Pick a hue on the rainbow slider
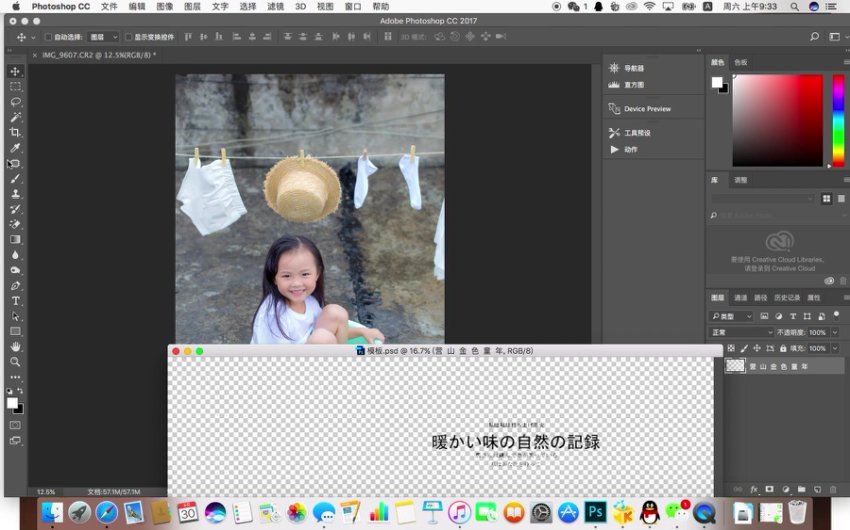 point(838,120)
